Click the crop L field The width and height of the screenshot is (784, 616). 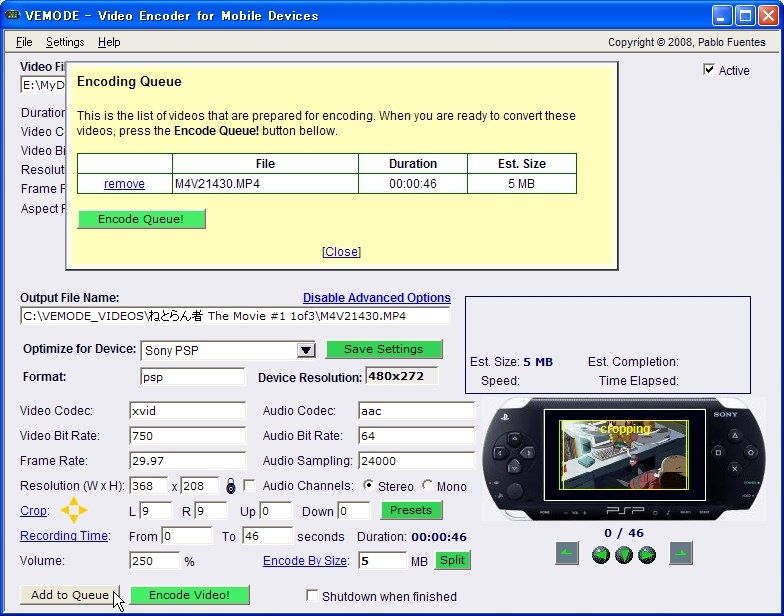pyautogui.click(x=156, y=510)
